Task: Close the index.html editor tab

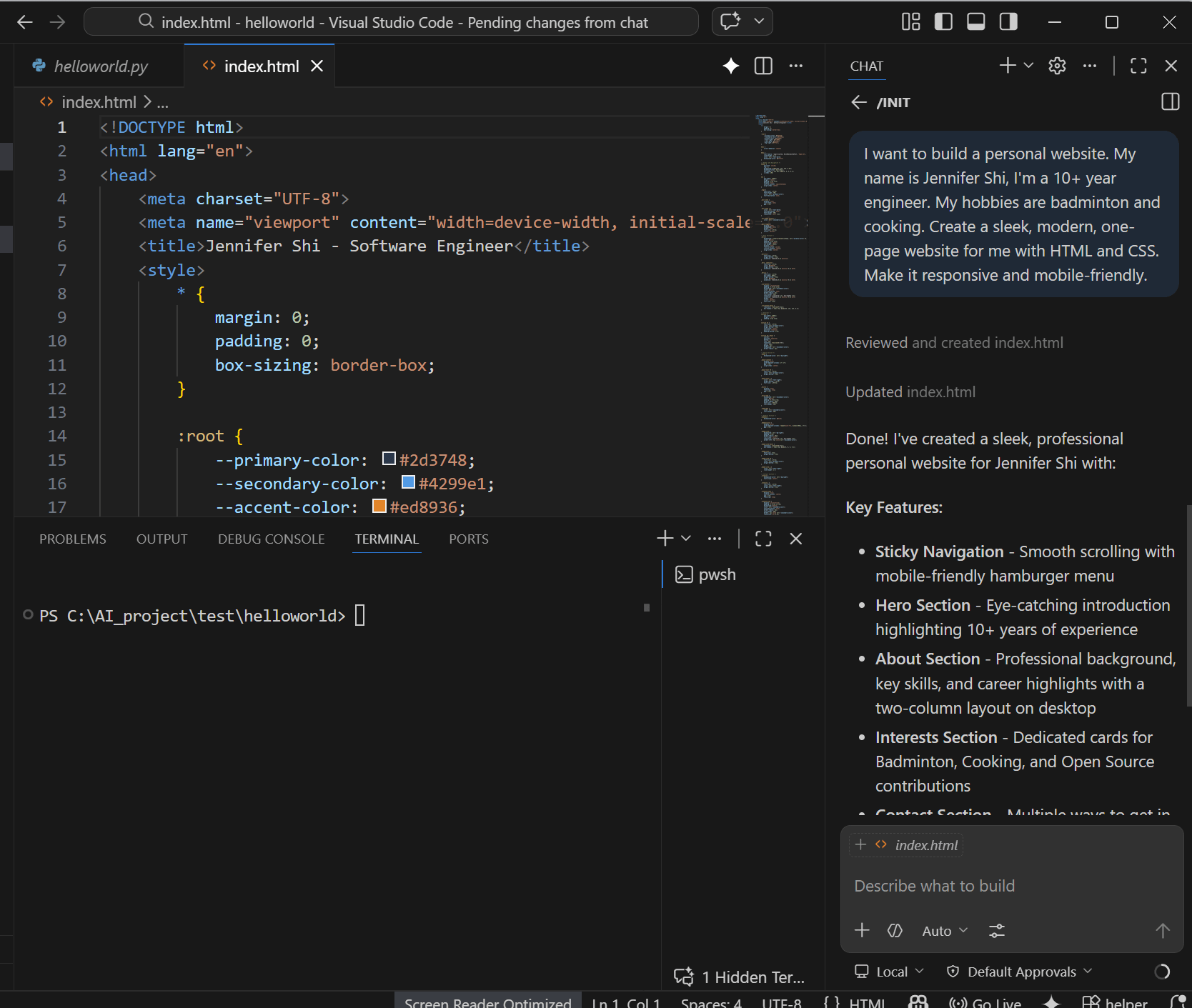Action: coord(317,66)
